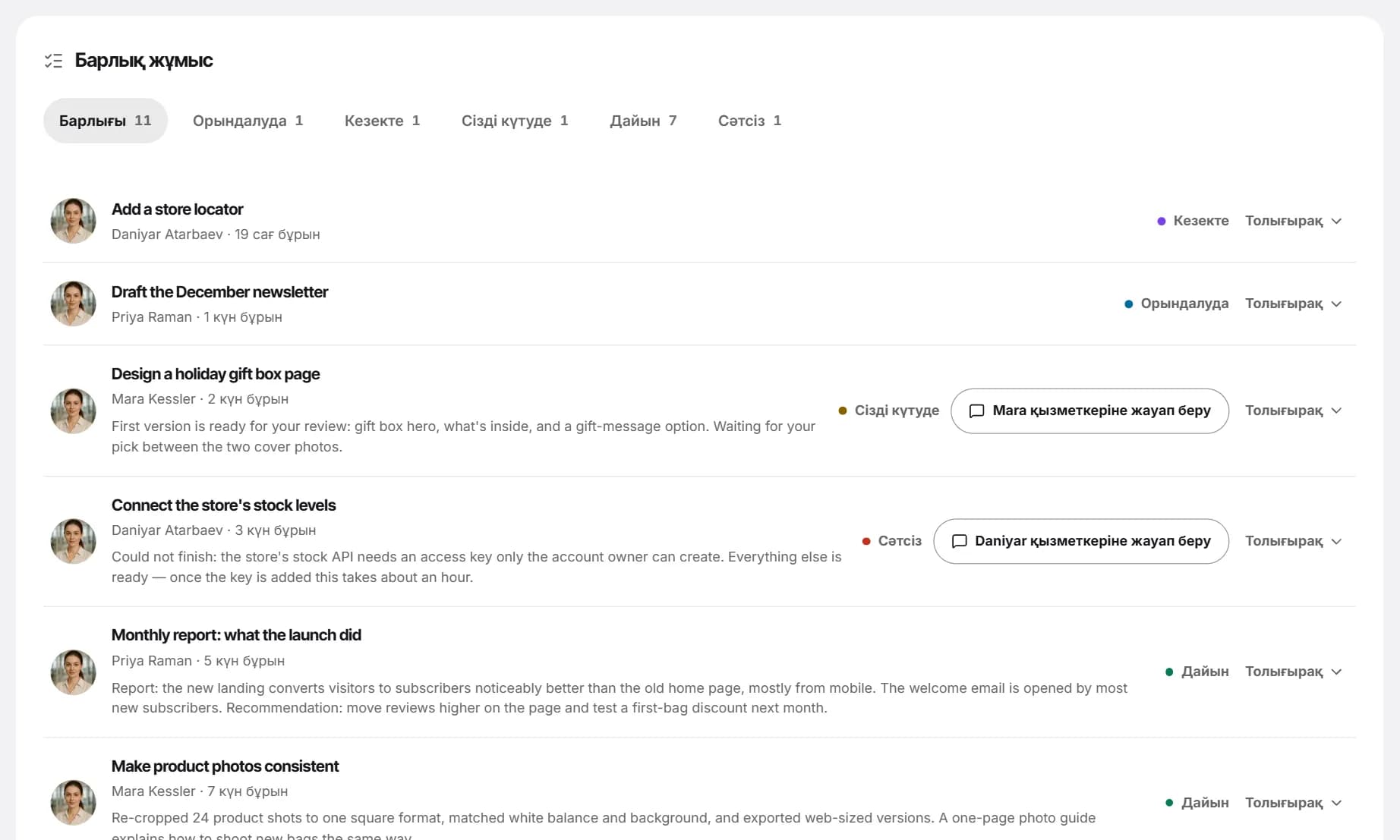Reply to Daniyar via Daniyar қызметкеріне жауап беру
This screenshot has width=1400, height=840.
[x=1081, y=541]
